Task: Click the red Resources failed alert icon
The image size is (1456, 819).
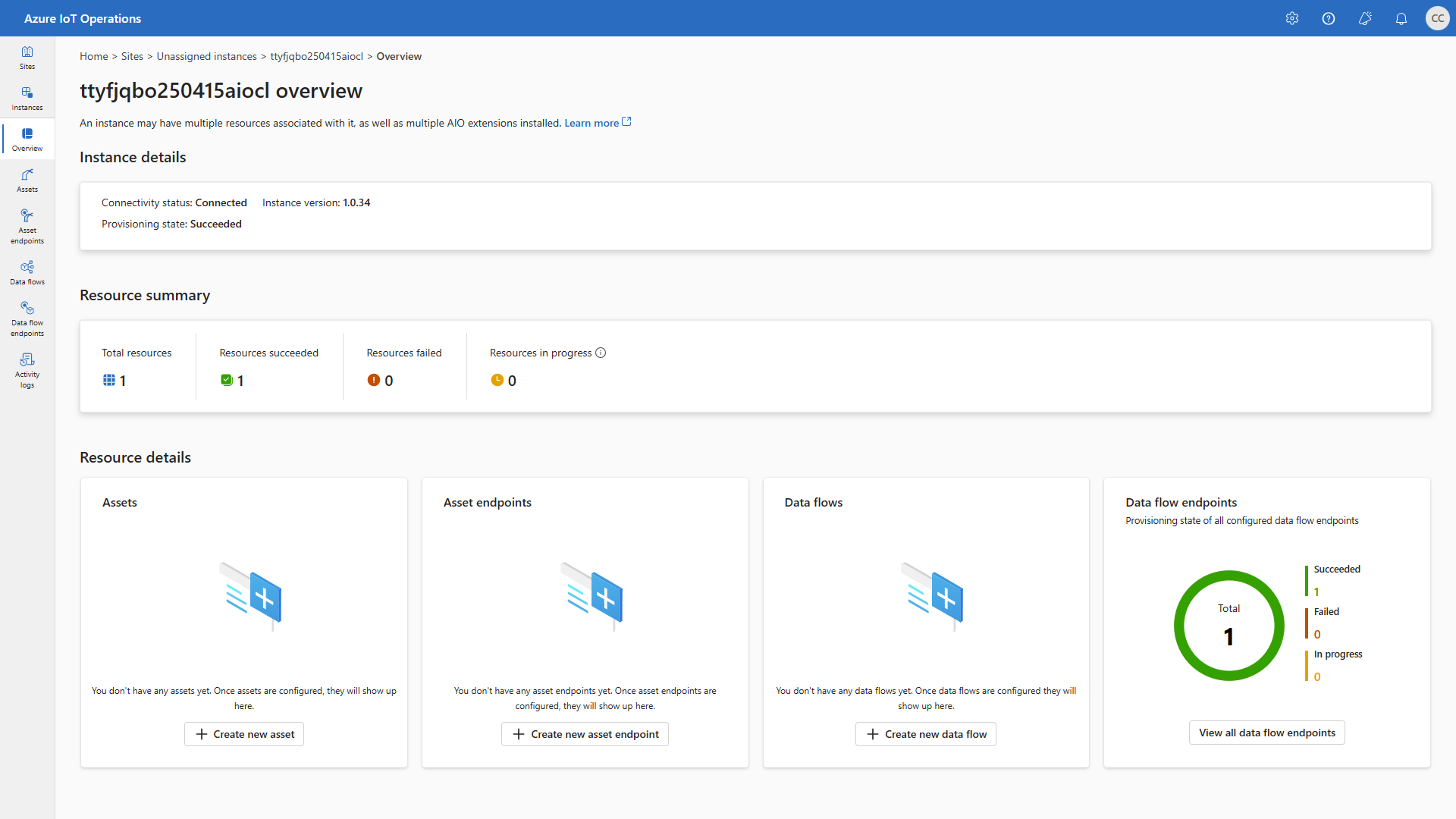Action: click(374, 380)
